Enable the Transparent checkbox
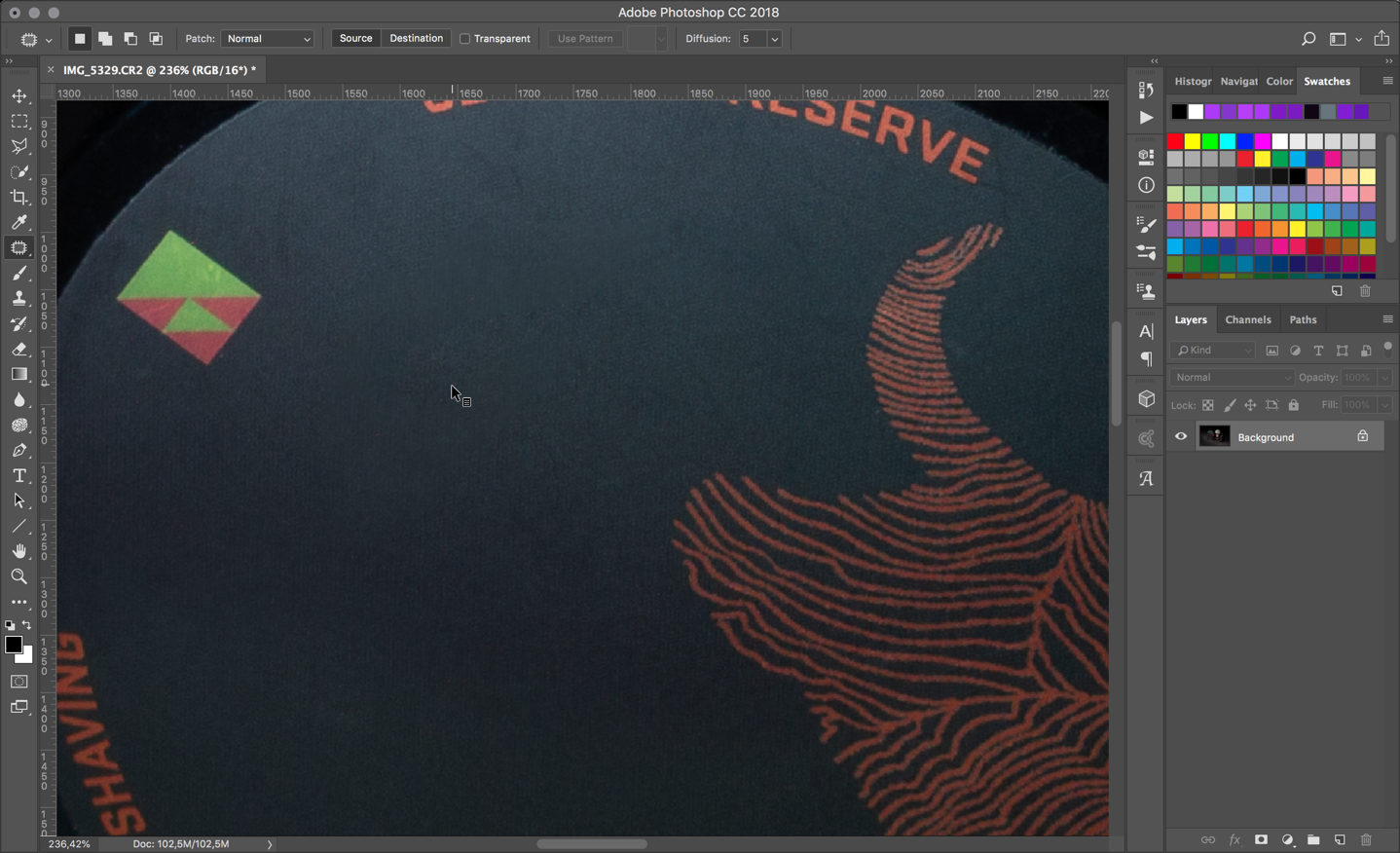The image size is (1400, 853). tap(465, 39)
